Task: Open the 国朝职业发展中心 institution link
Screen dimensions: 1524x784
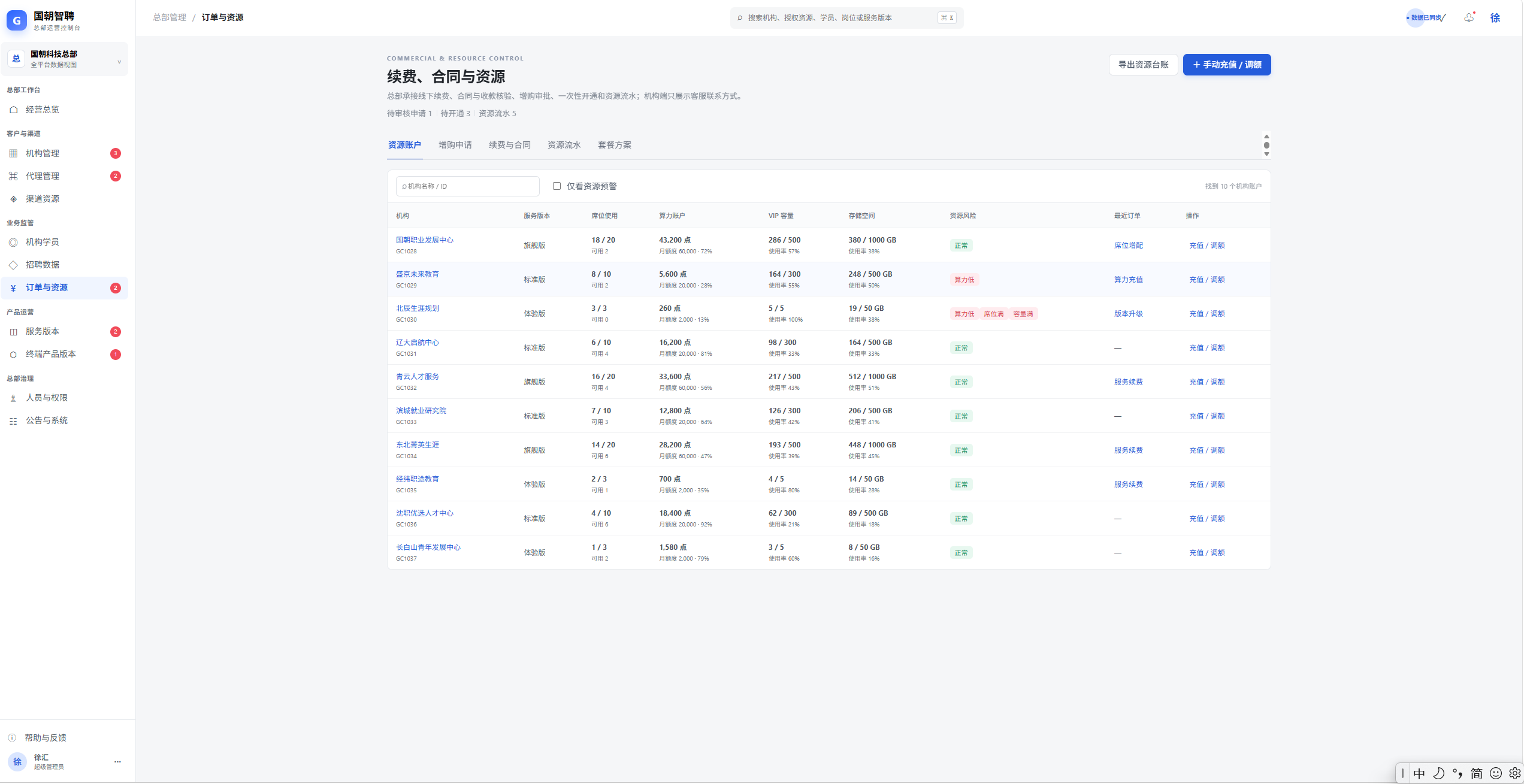Action: click(x=424, y=240)
